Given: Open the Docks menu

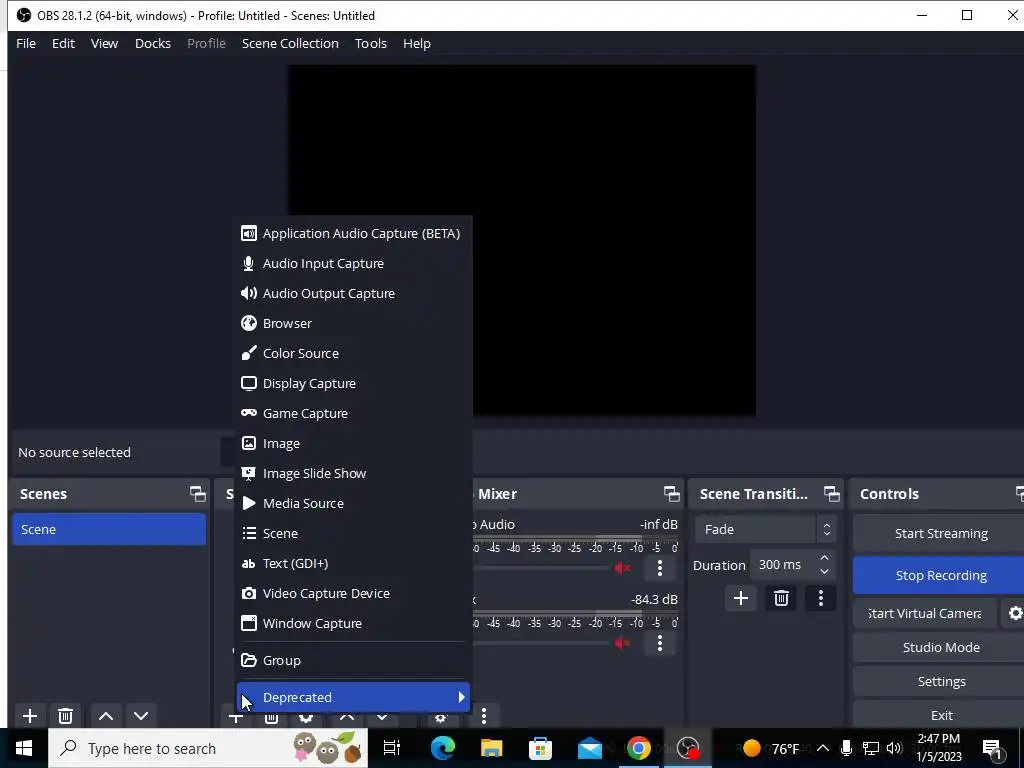Looking at the screenshot, I should [153, 43].
